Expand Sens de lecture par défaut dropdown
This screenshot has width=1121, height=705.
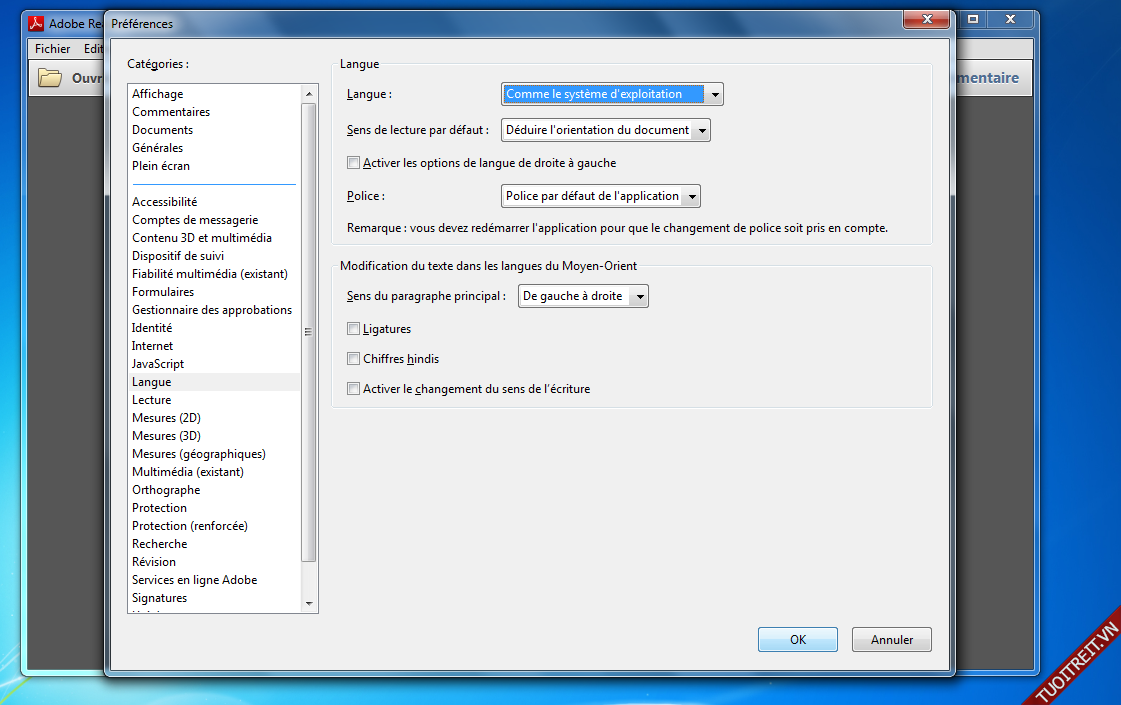[605, 130]
